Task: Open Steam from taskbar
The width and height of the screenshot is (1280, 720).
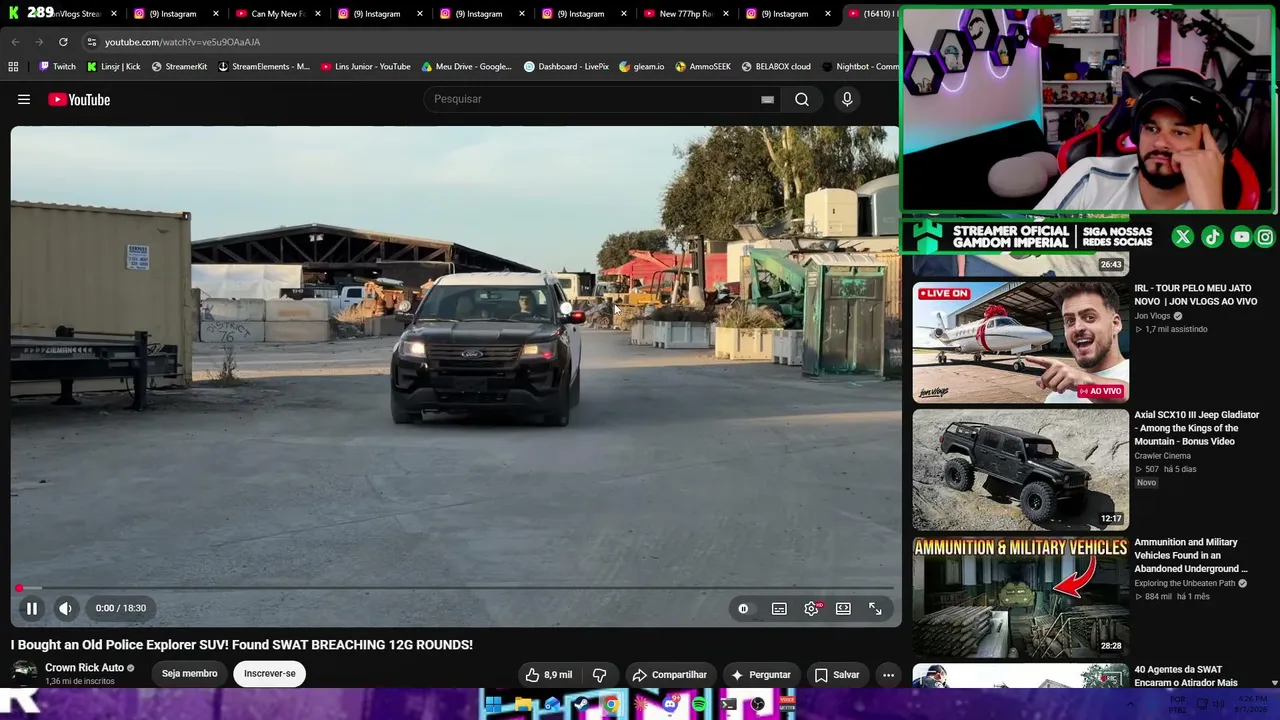Action: (581, 705)
